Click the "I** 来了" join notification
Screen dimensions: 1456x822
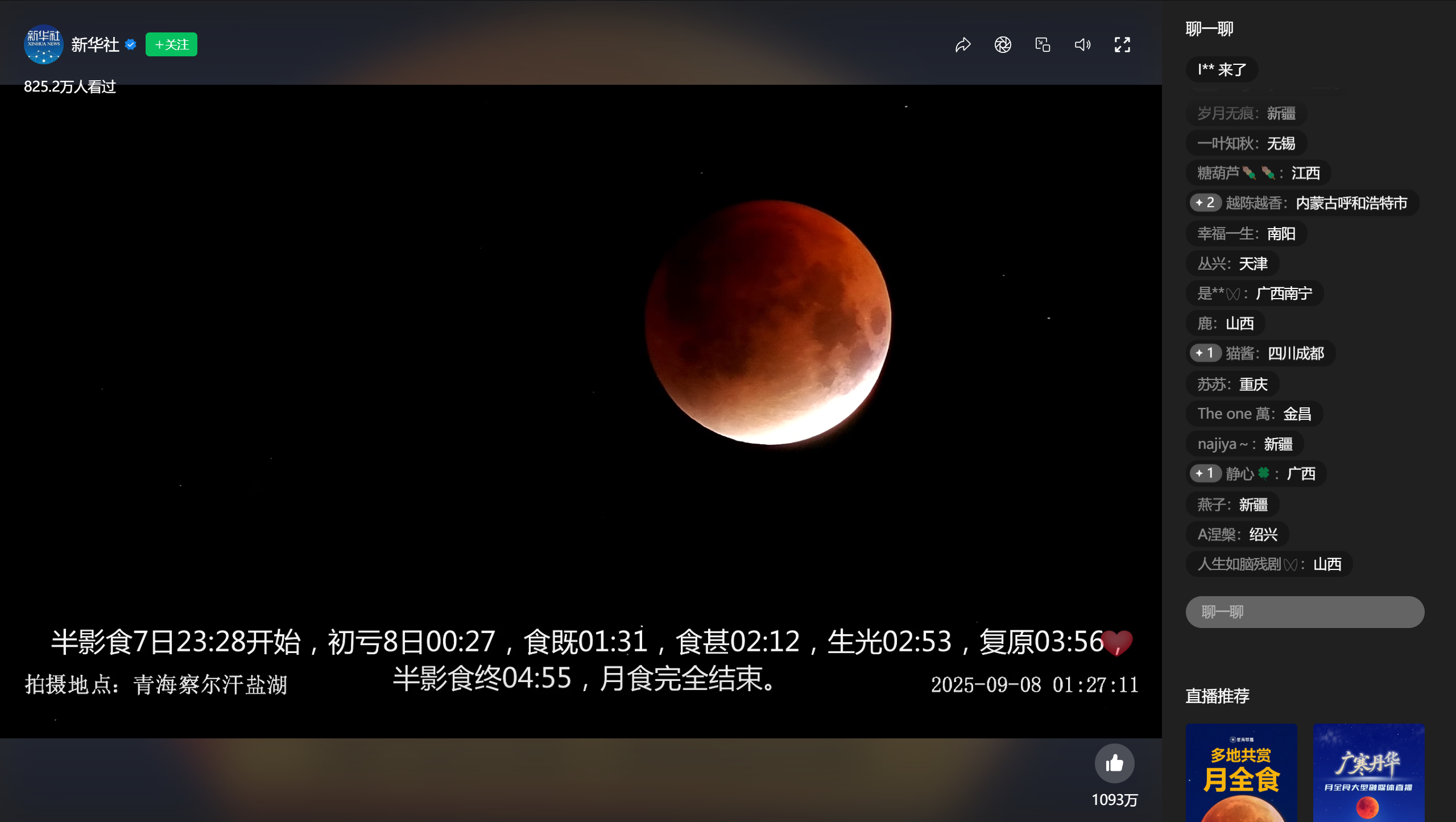tap(1222, 69)
